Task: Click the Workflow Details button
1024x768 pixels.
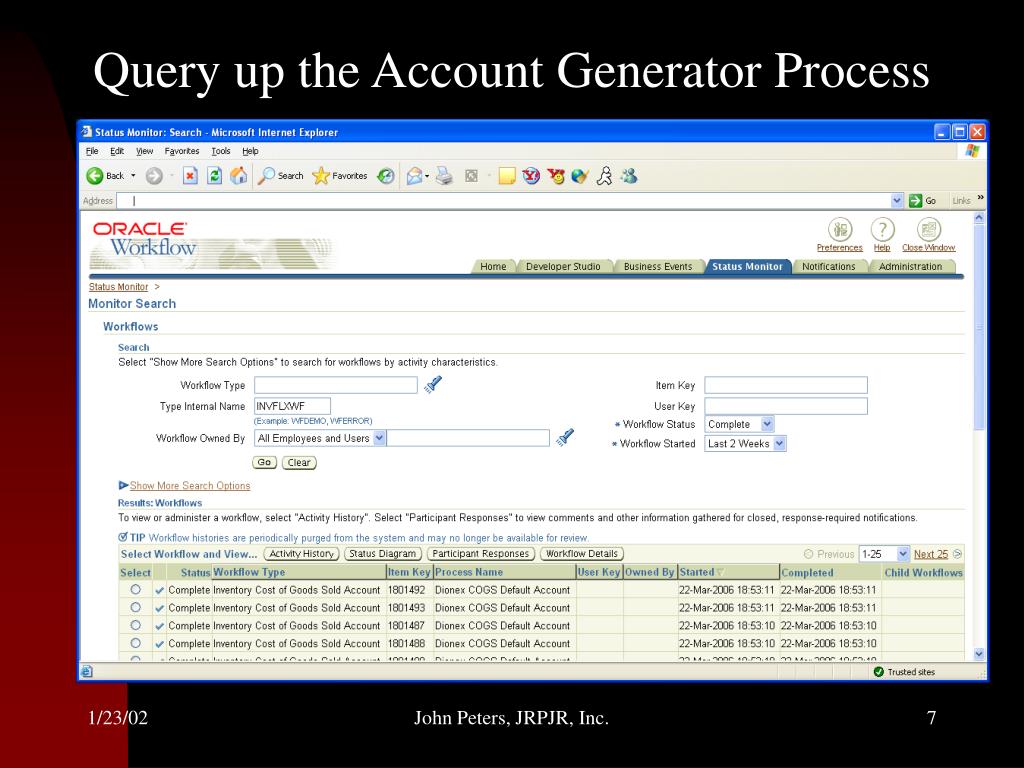Action: click(581, 554)
